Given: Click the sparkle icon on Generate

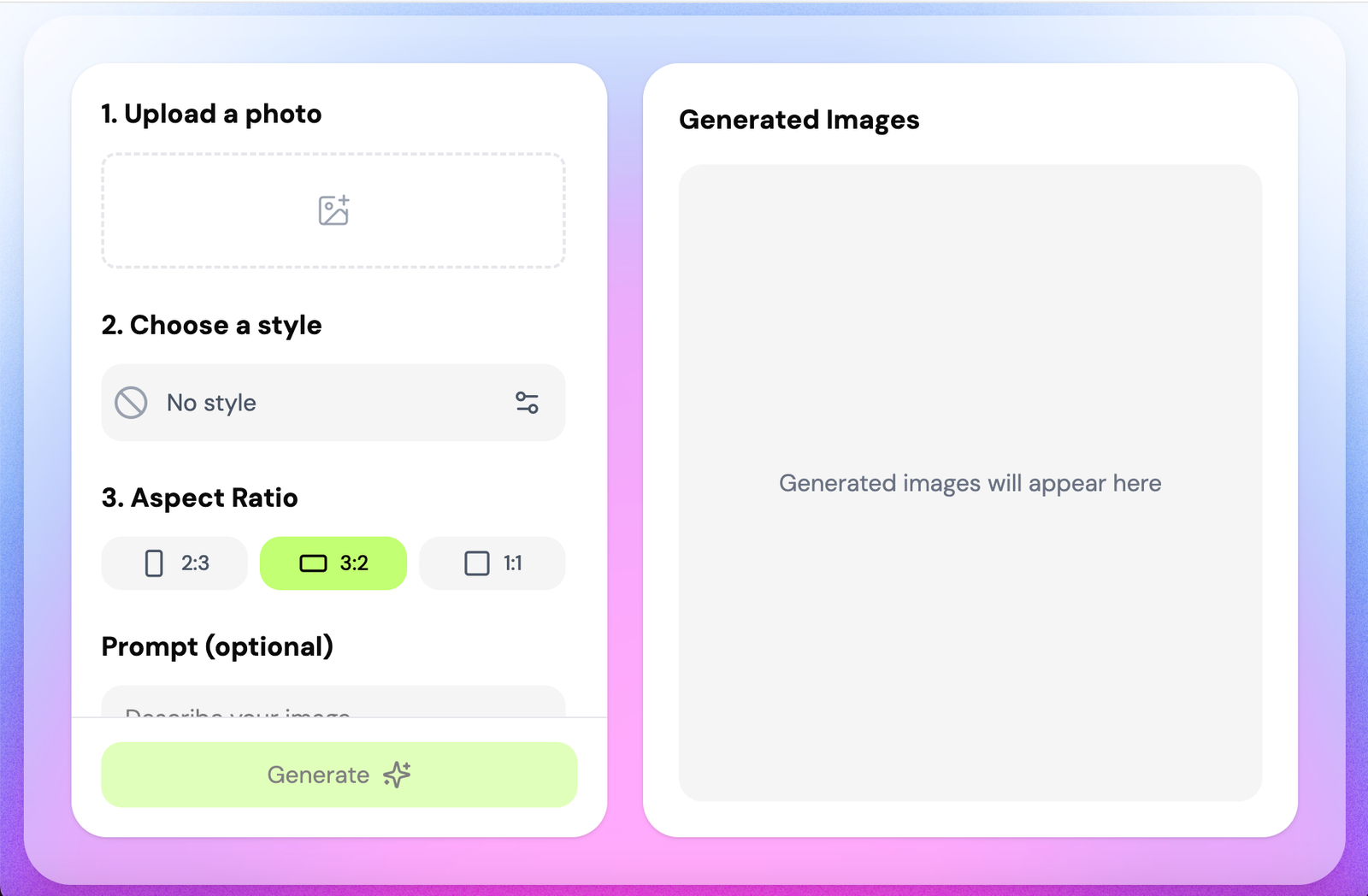Looking at the screenshot, I should [397, 775].
